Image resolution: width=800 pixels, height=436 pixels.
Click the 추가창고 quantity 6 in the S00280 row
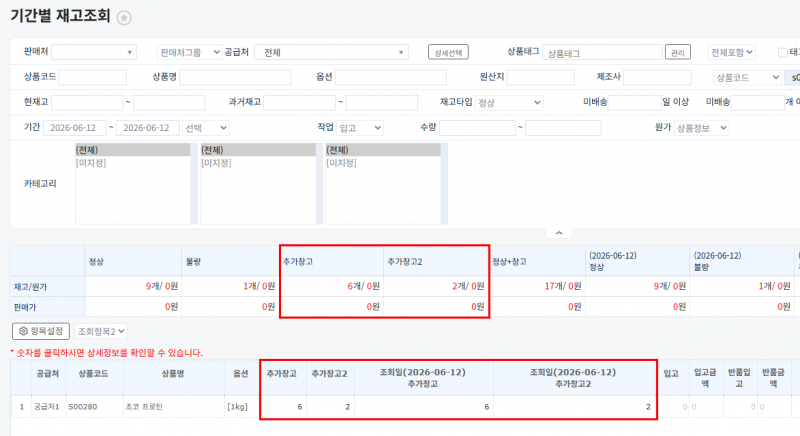click(x=299, y=406)
